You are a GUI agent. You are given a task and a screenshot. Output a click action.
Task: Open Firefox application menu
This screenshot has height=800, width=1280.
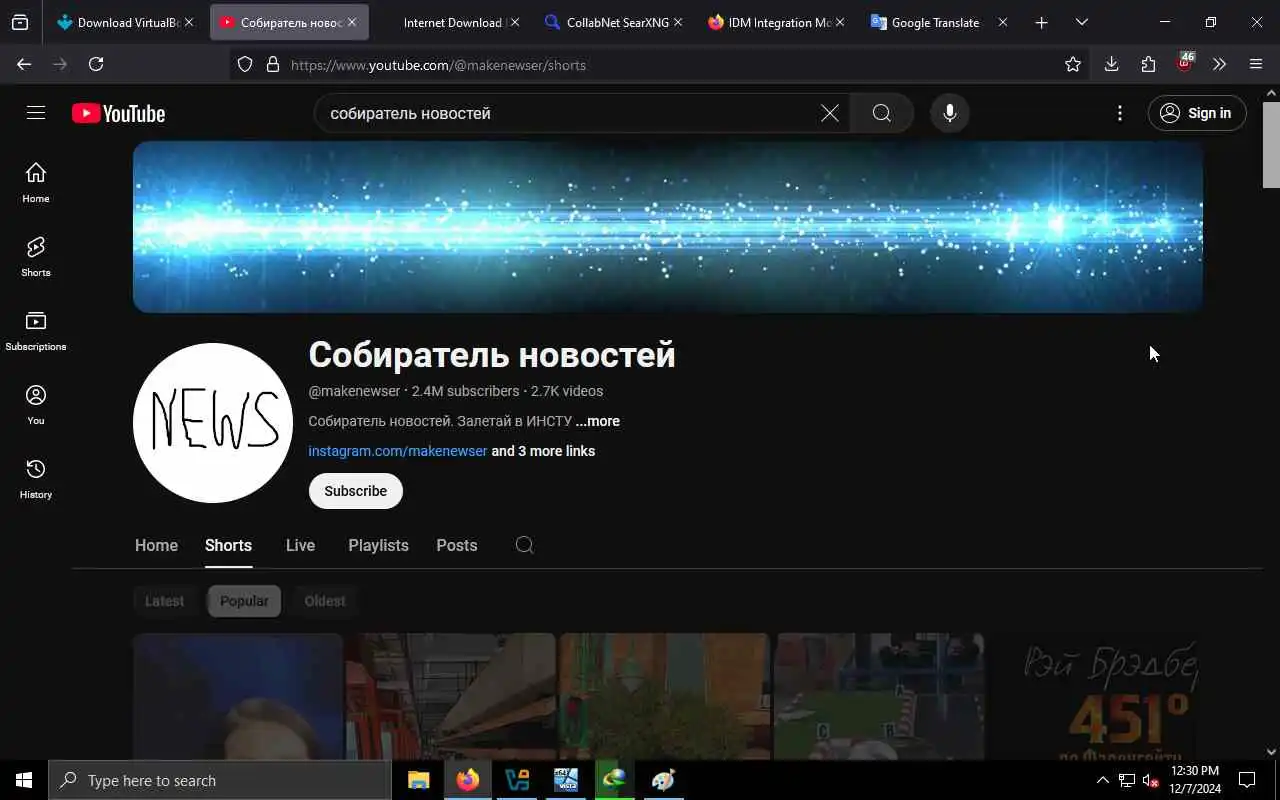(1256, 64)
